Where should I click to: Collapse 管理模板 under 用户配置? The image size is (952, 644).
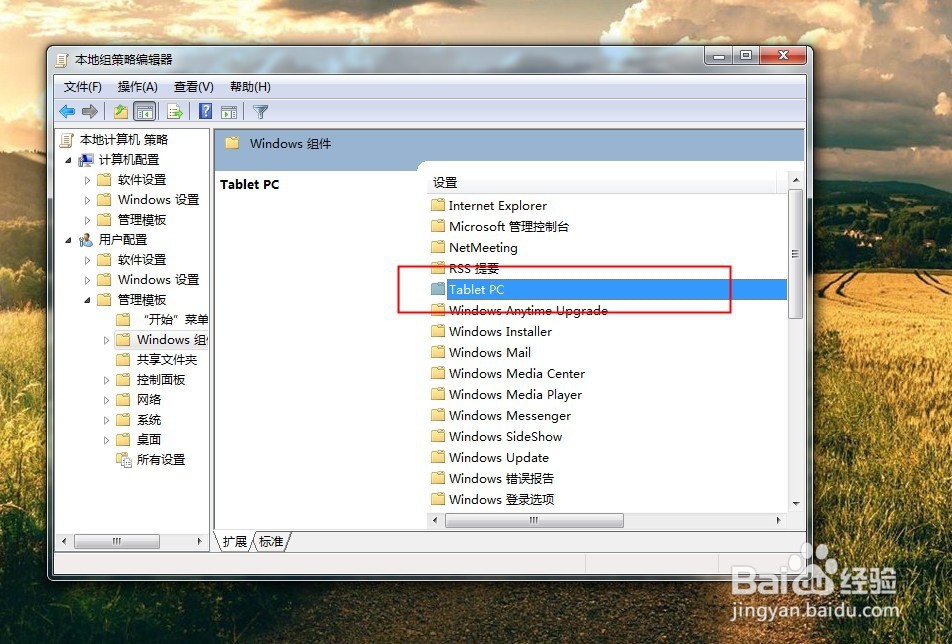click(87, 300)
